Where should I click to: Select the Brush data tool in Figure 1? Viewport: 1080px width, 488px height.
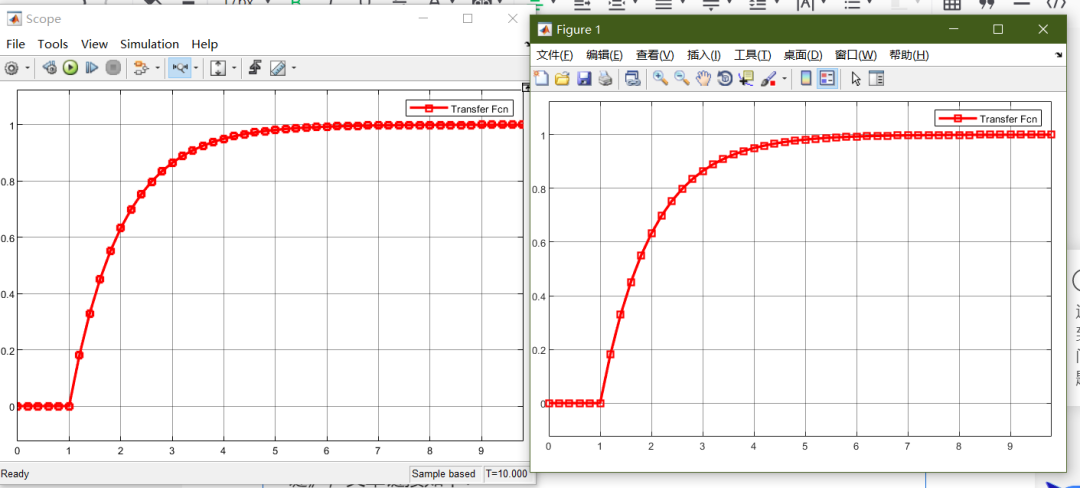769,78
